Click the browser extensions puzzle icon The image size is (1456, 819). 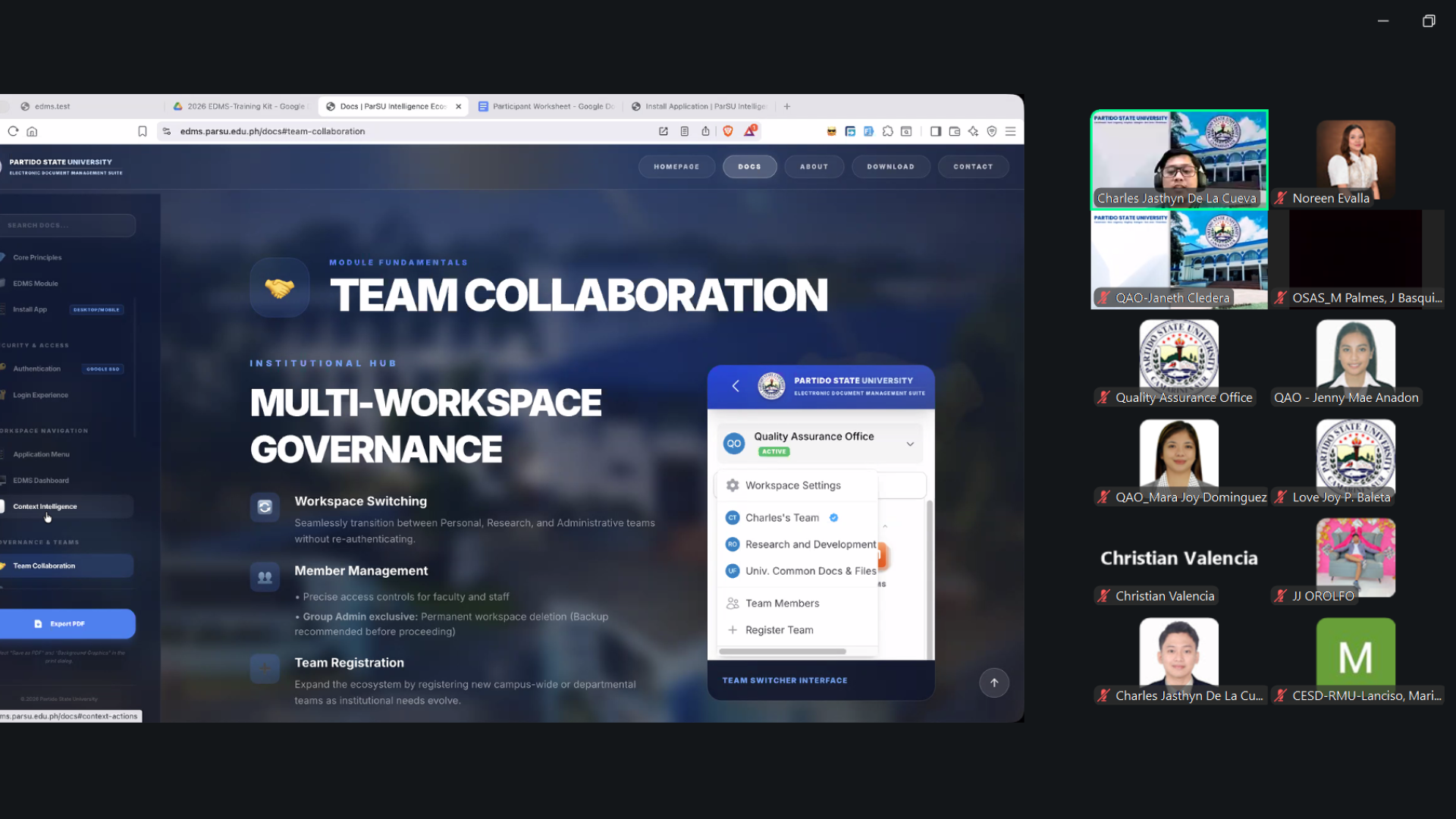pyautogui.click(x=888, y=130)
